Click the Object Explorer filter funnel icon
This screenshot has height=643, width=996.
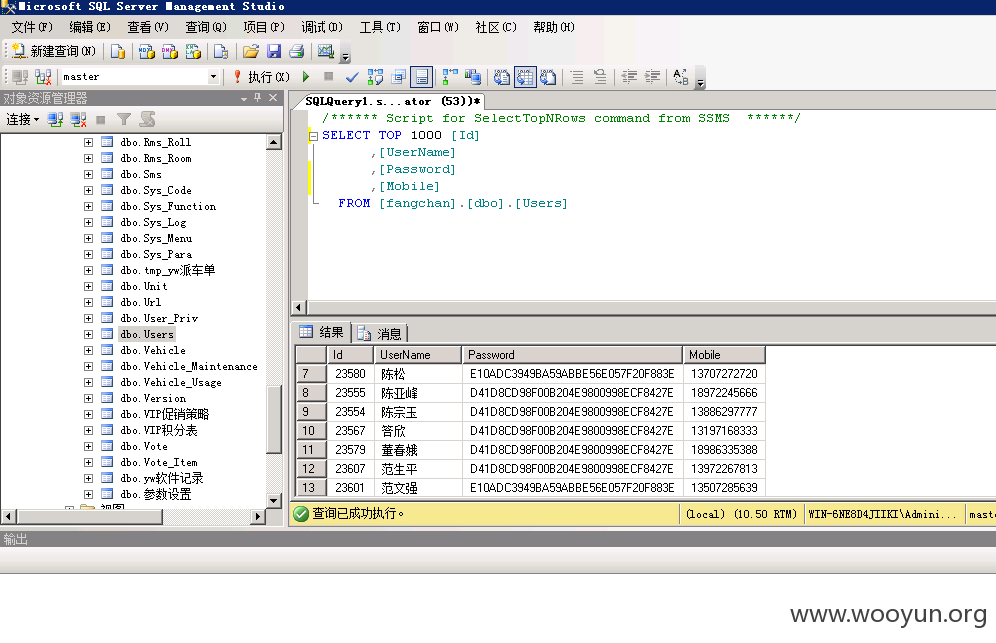[x=124, y=119]
